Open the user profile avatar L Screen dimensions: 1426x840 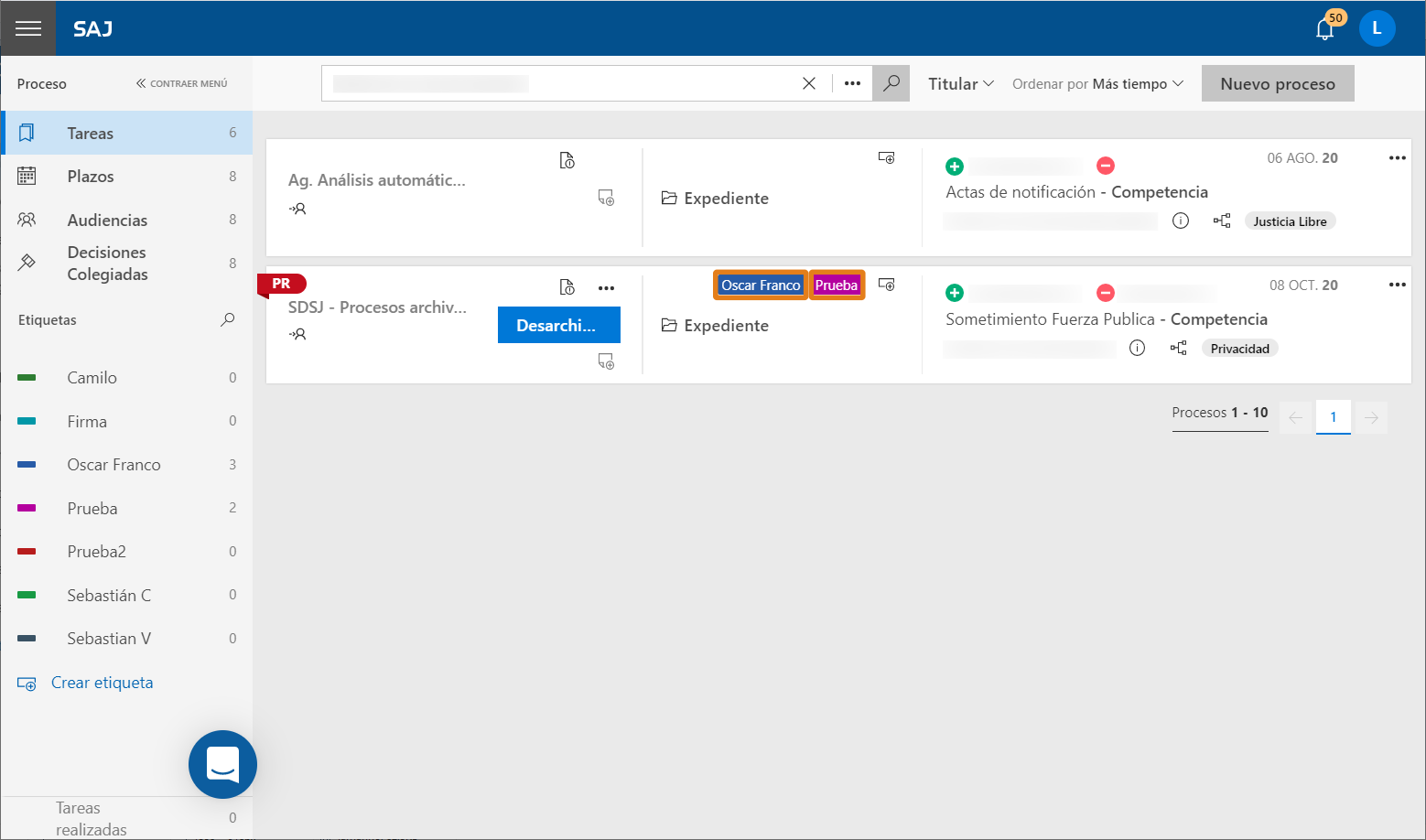tap(1377, 28)
